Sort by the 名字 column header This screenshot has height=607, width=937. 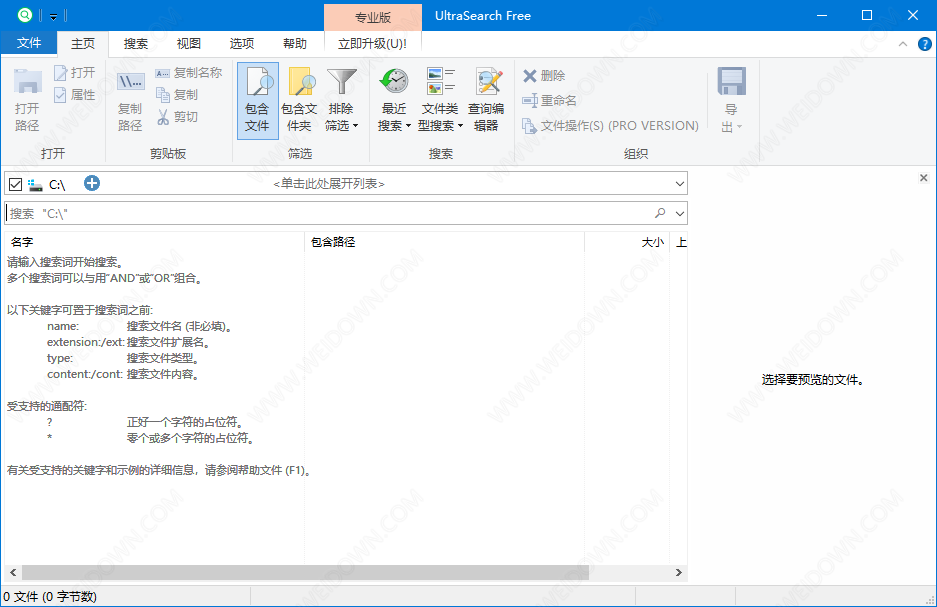pos(155,242)
